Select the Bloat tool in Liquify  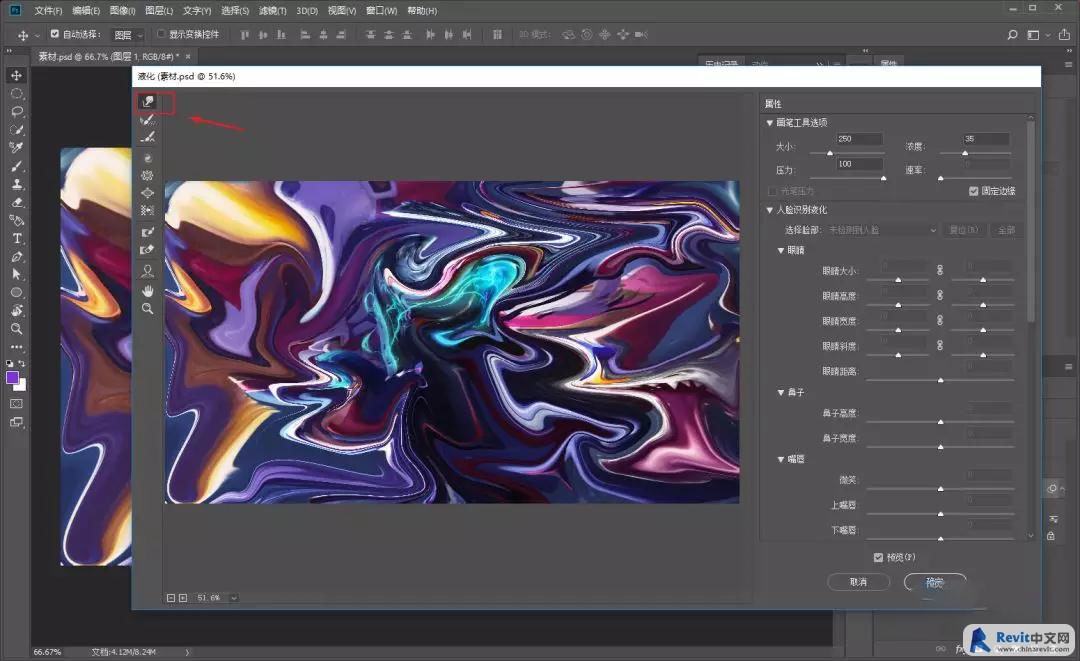click(x=147, y=193)
